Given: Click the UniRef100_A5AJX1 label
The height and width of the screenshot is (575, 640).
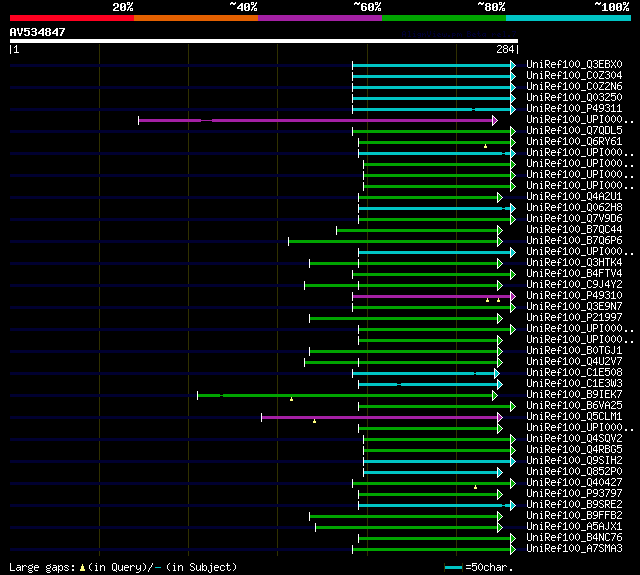Looking at the screenshot, I should (574, 527).
